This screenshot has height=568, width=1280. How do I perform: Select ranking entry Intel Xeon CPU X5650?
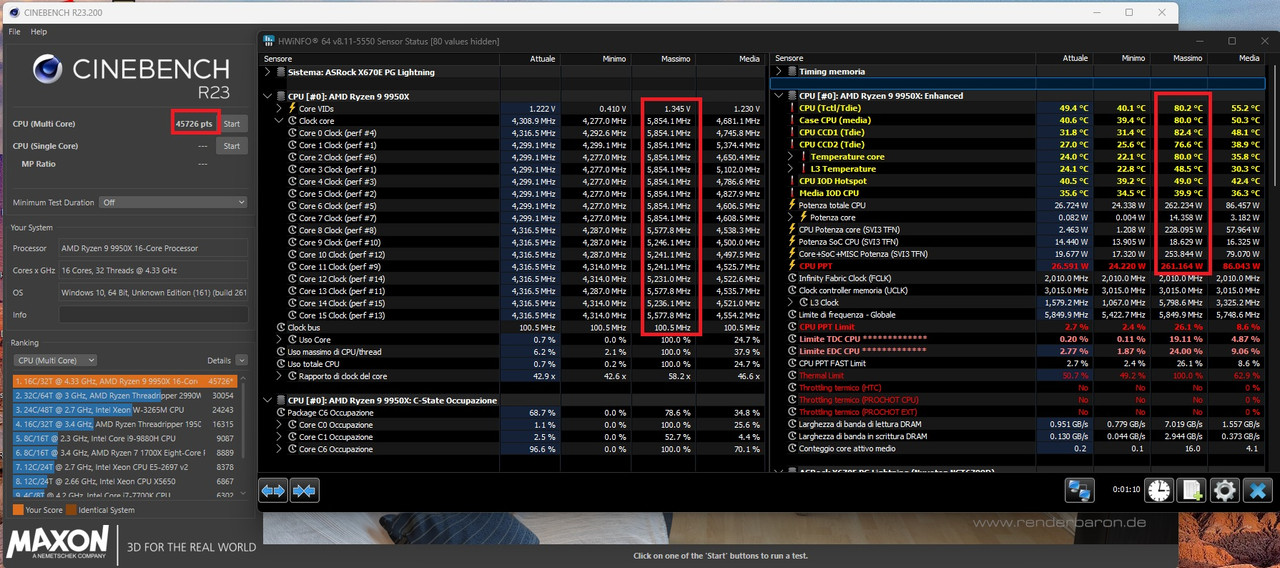tap(125, 481)
